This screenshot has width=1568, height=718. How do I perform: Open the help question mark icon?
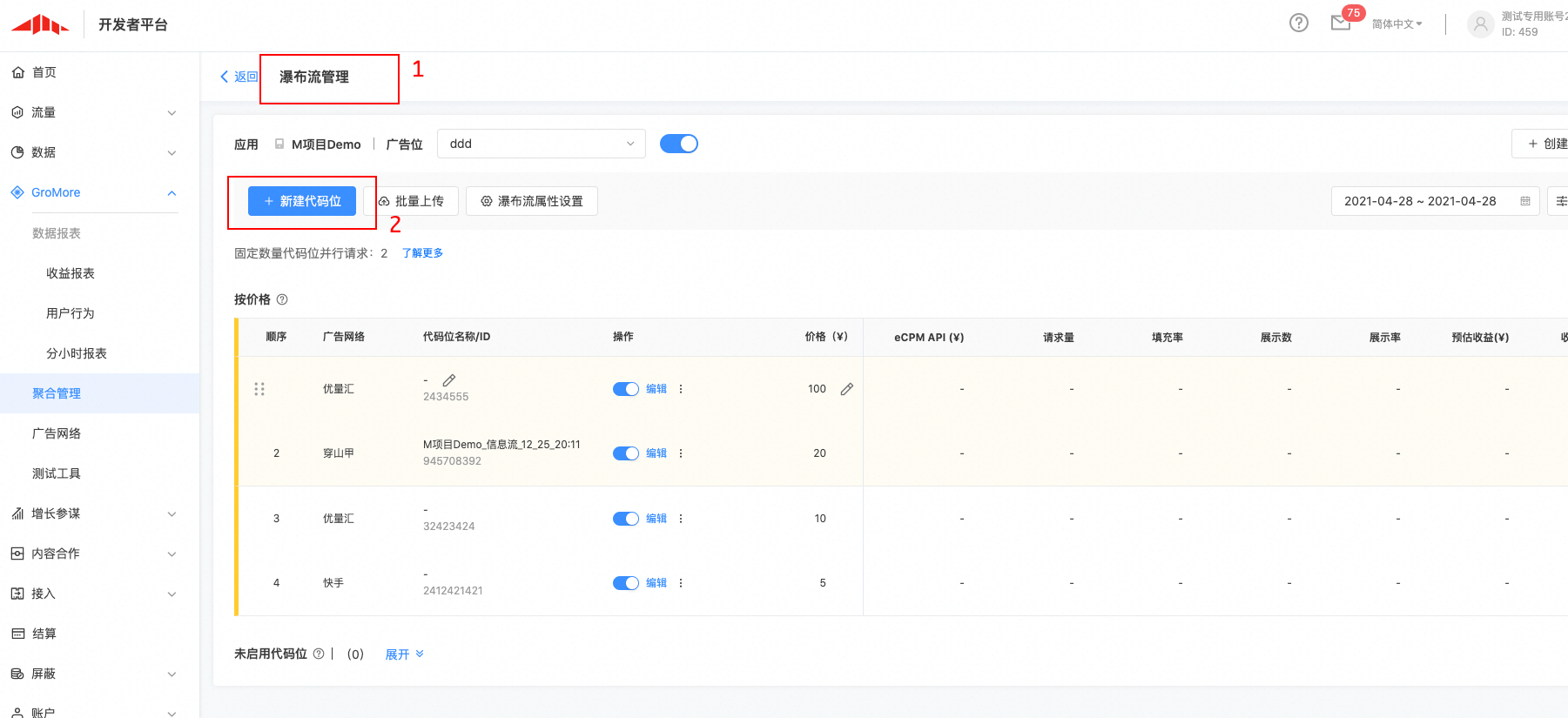tap(1298, 23)
